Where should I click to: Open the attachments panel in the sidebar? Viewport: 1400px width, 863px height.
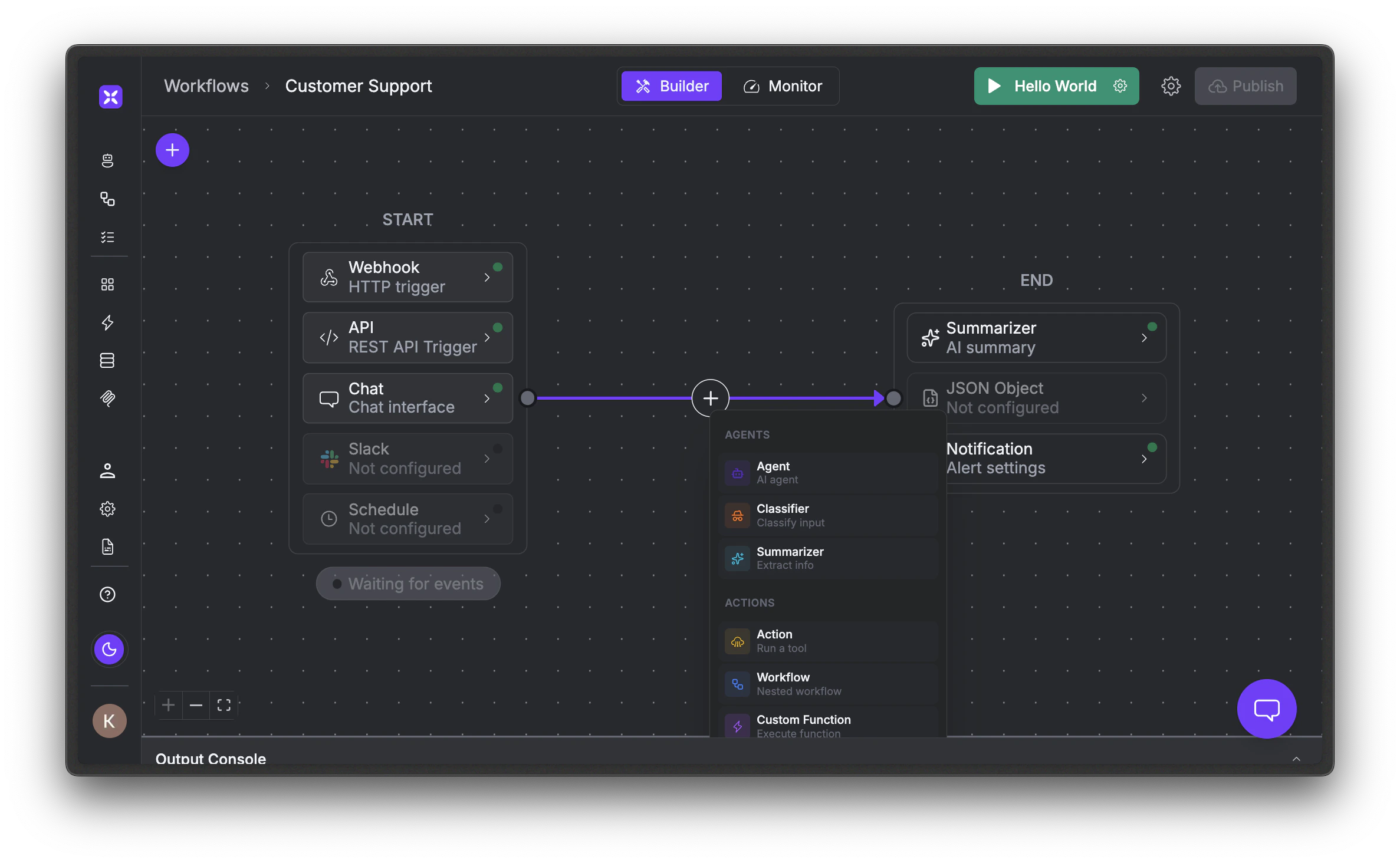point(109,400)
